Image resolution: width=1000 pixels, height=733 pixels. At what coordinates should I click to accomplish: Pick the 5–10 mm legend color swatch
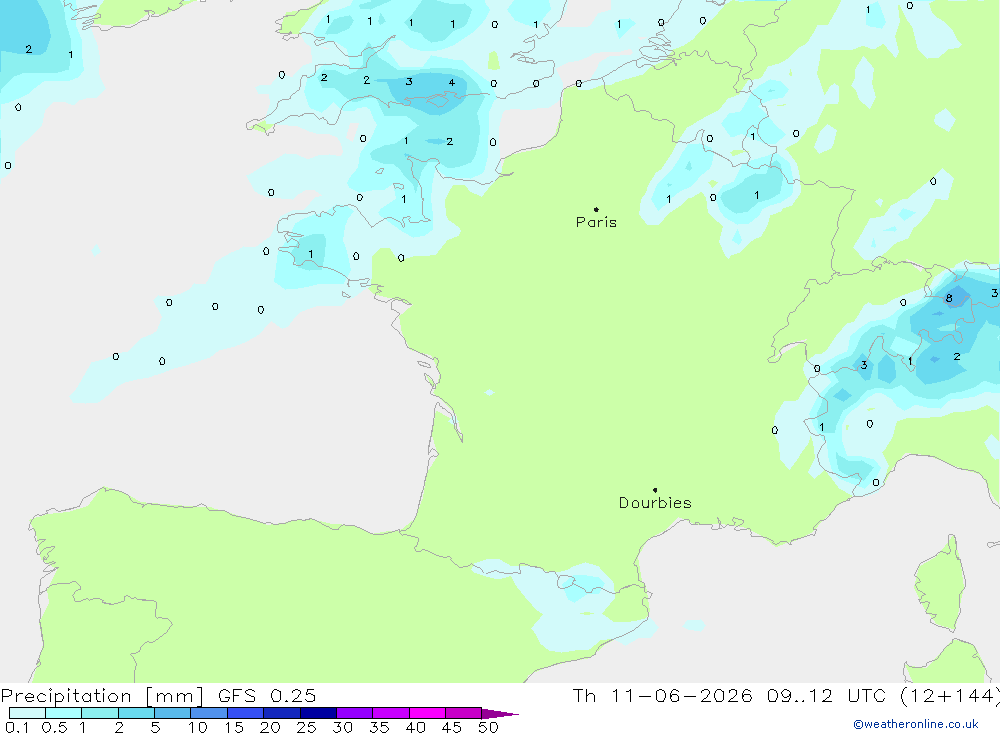click(173, 713)
